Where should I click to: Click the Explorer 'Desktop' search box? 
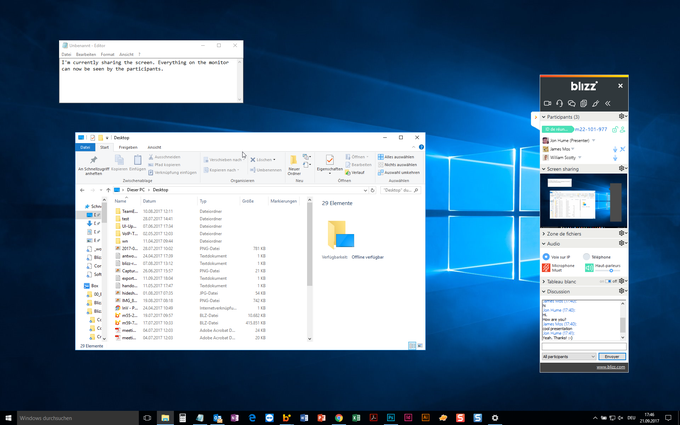pos(400,190)
